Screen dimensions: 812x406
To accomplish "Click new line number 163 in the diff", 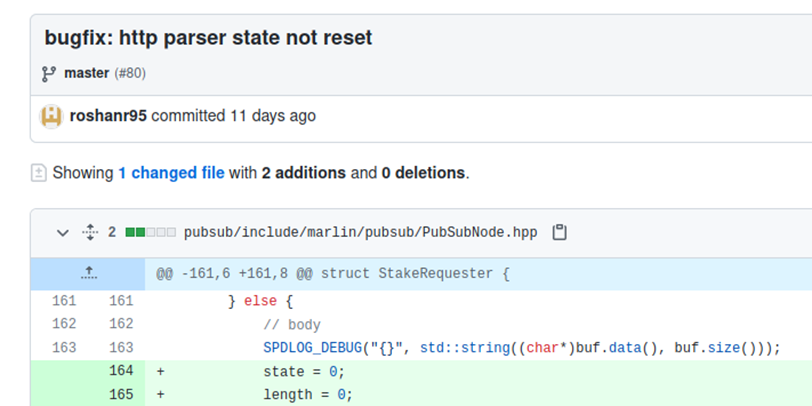I will click(x=121, y=347).
